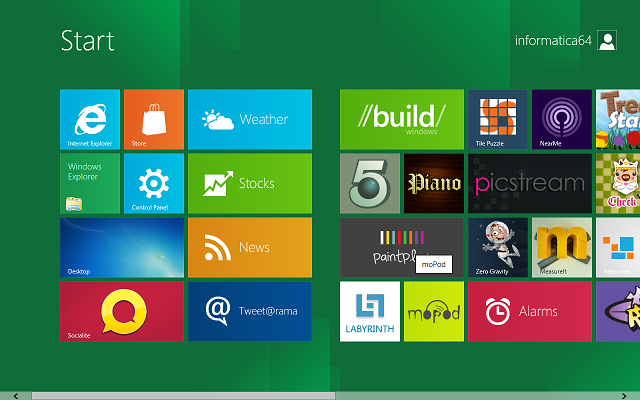Open the moPod tile
Screen dimensions: 640x400
(x=434, y=311)
